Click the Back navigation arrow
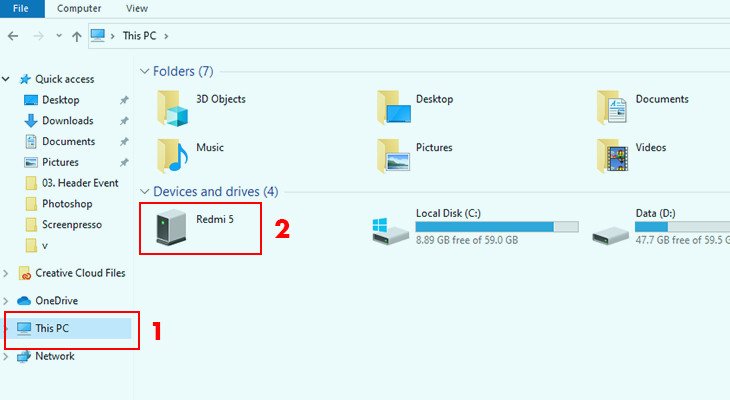The height and width of the screenshot is (400, 730). [13, 36]
